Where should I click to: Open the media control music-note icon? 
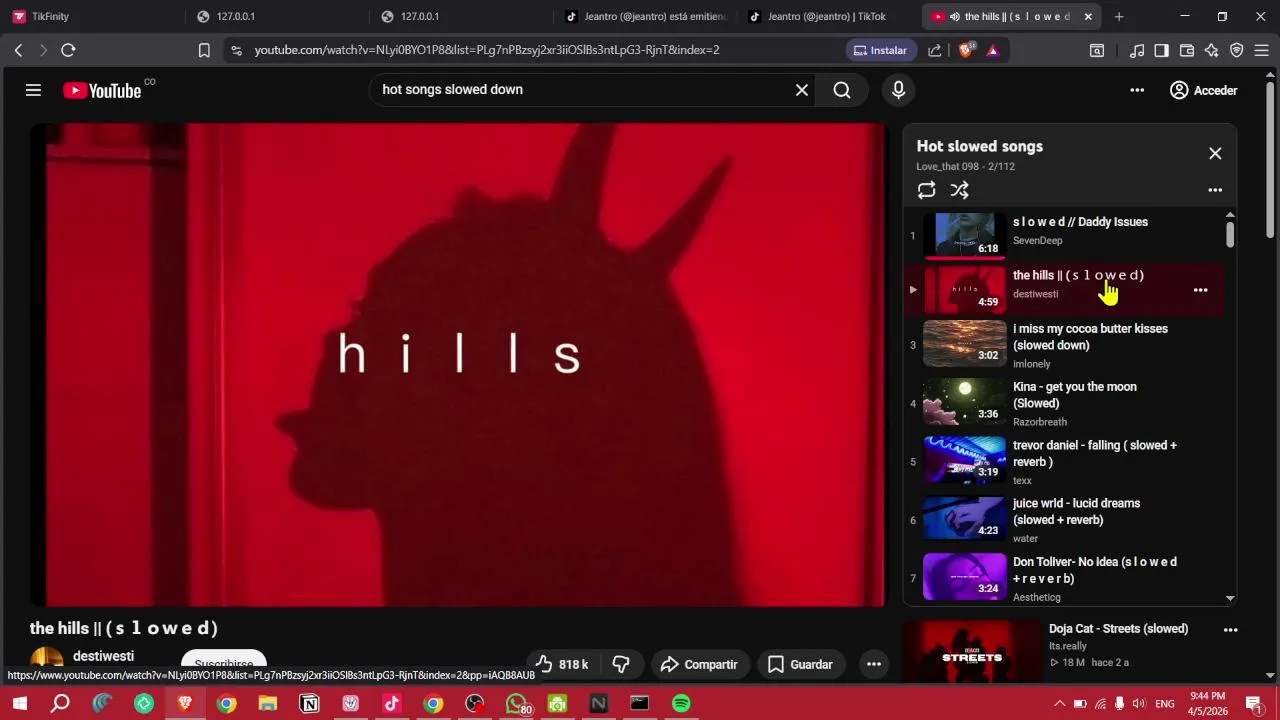click(1137, 50)
